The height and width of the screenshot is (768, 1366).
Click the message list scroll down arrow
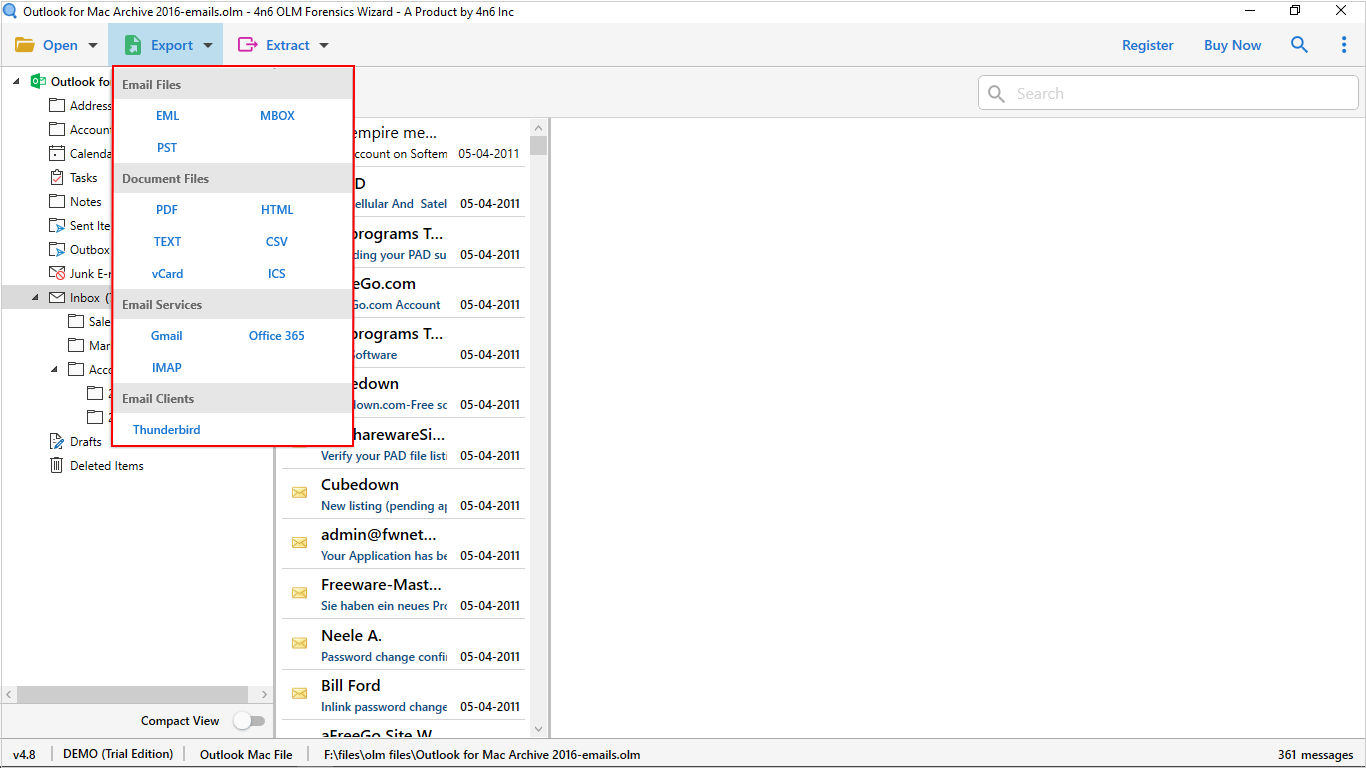click(539, 730)
